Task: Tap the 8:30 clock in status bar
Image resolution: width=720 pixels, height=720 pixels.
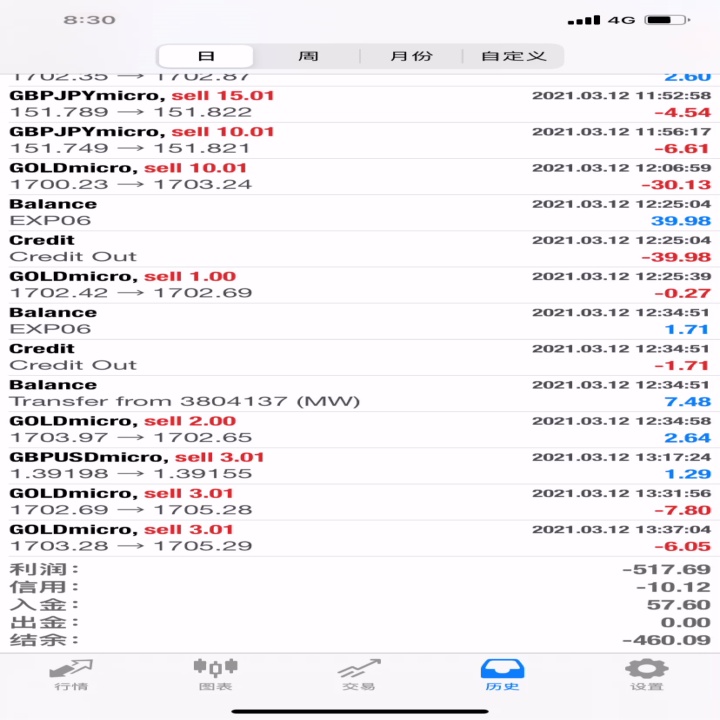Action: 90,20
